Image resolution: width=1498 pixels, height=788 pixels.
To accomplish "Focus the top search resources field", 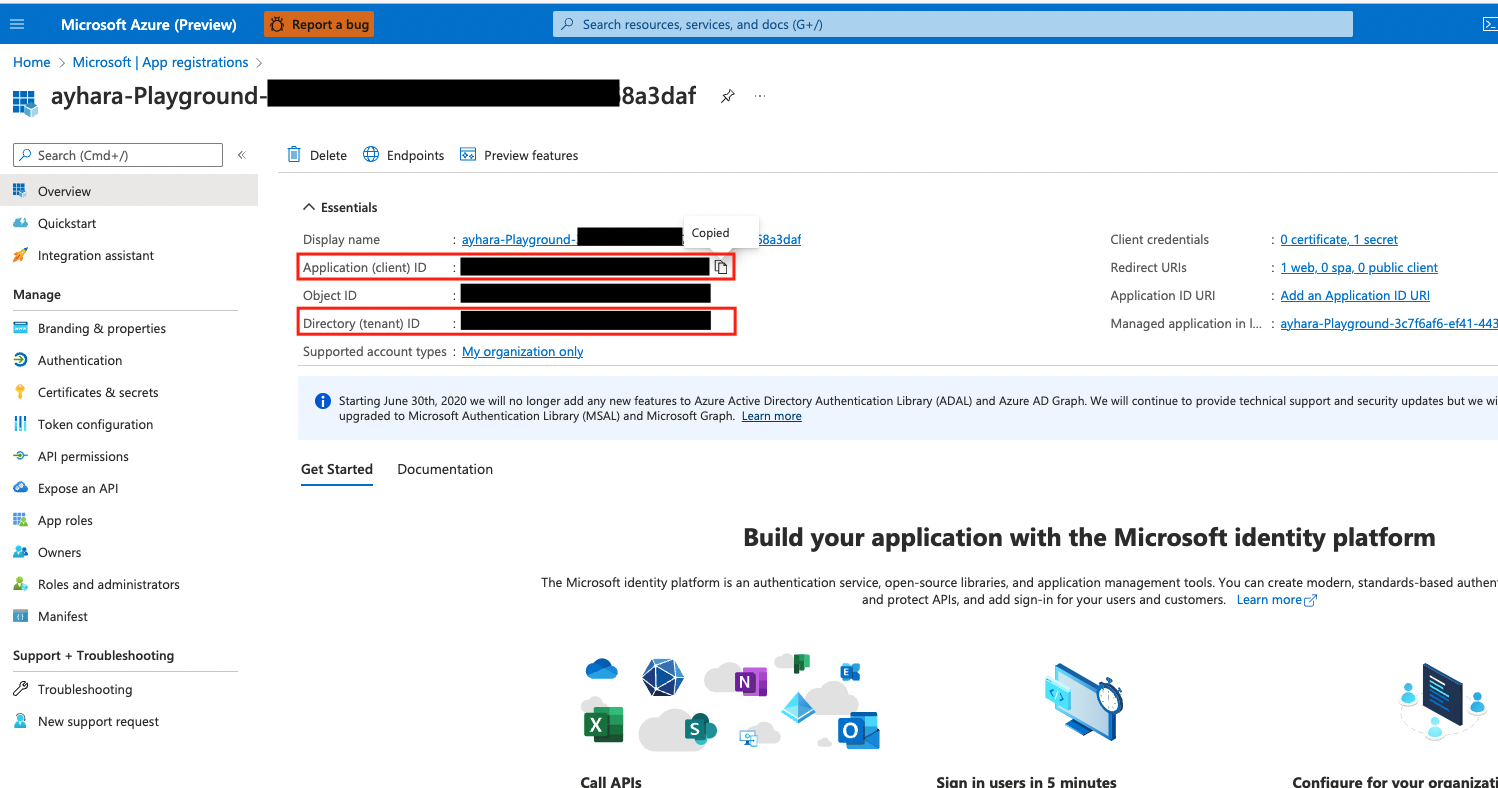I will 953,24.
